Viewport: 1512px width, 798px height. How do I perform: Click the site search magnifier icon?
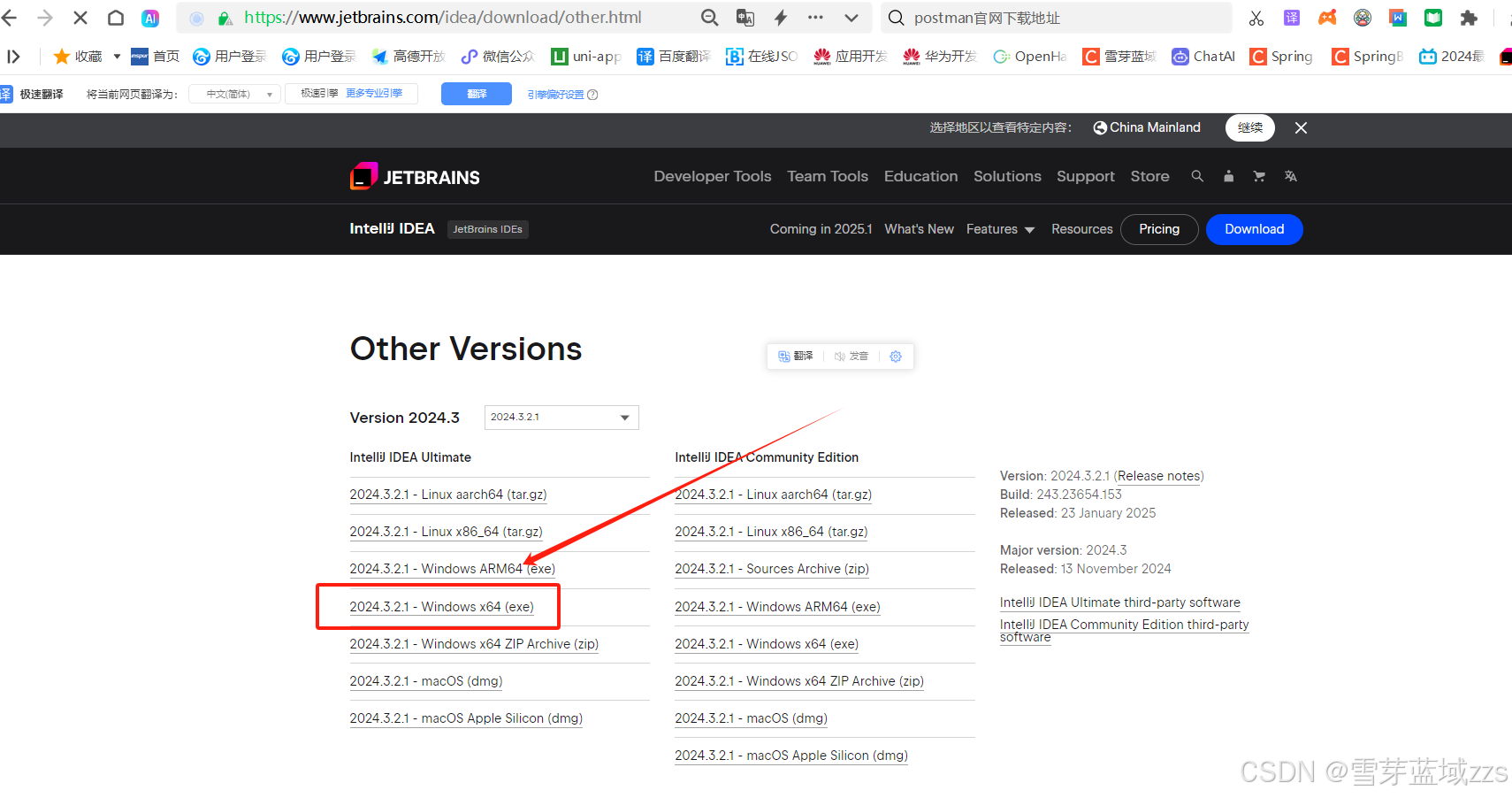tap(1197, 176)
